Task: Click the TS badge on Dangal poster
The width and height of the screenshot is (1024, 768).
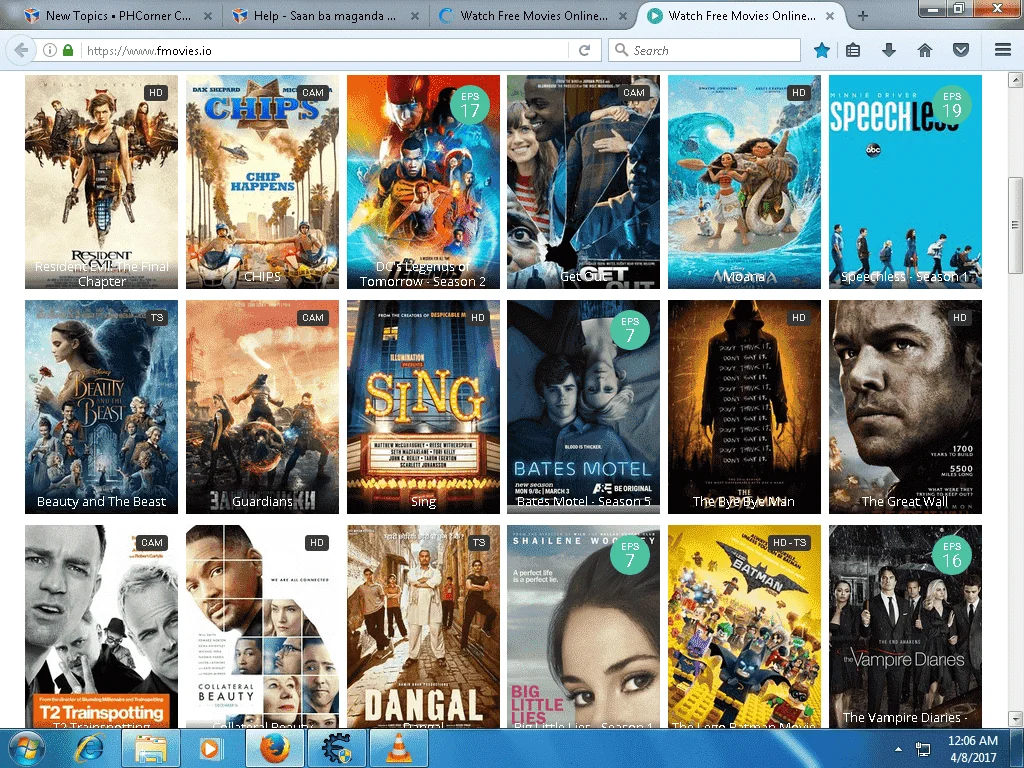Action: [479, 543]
